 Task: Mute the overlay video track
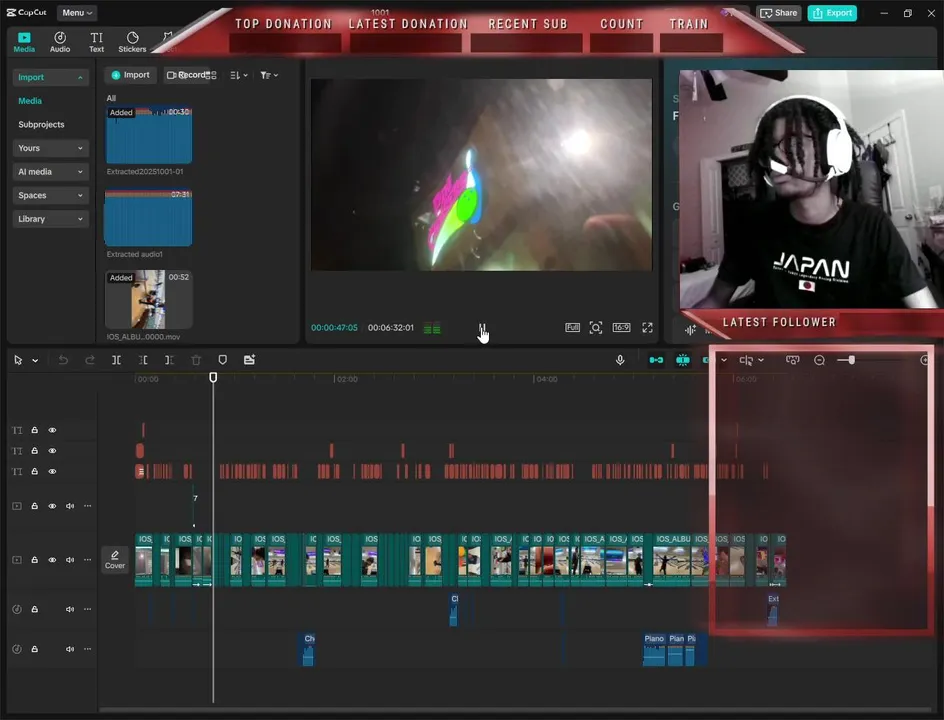(x=70, y=506)
